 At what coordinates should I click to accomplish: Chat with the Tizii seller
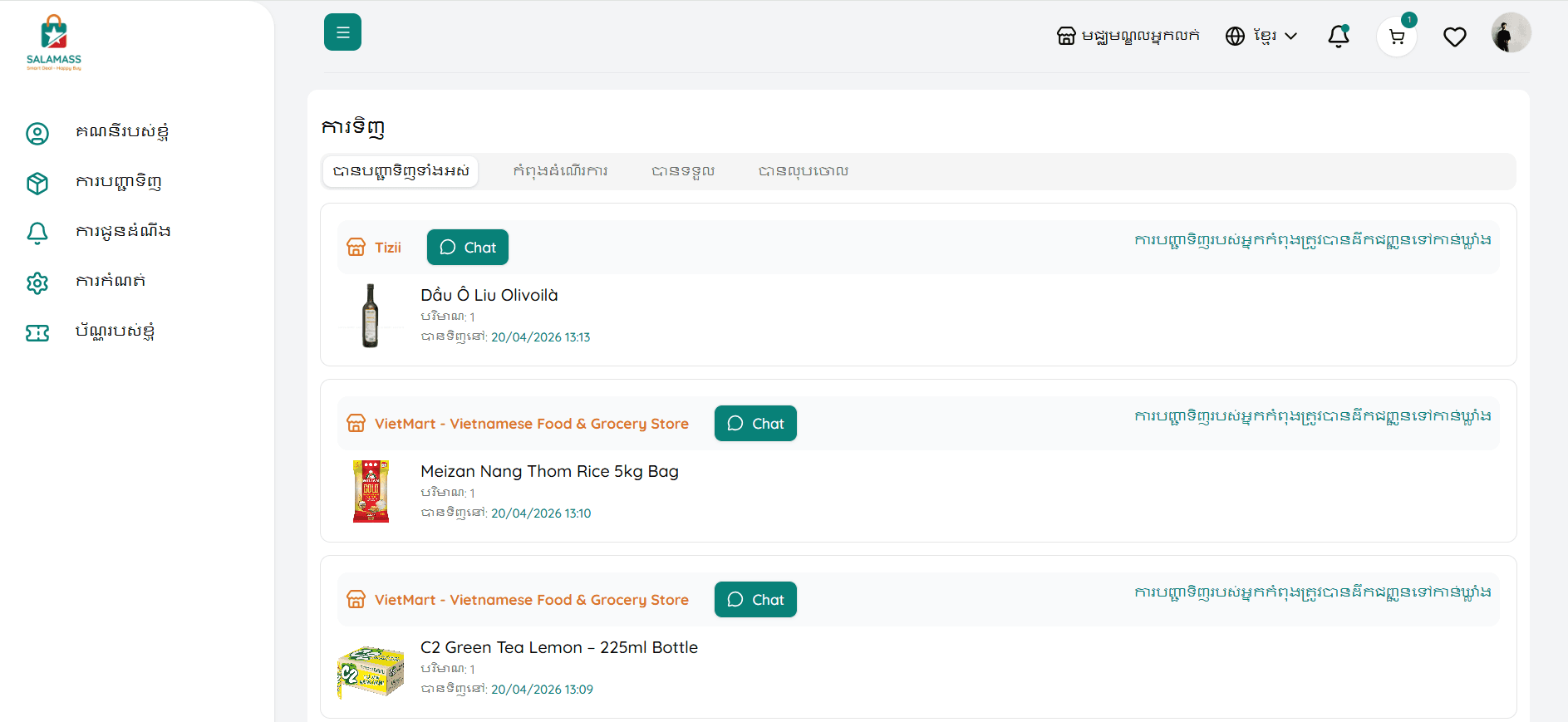tap(467, 248)
